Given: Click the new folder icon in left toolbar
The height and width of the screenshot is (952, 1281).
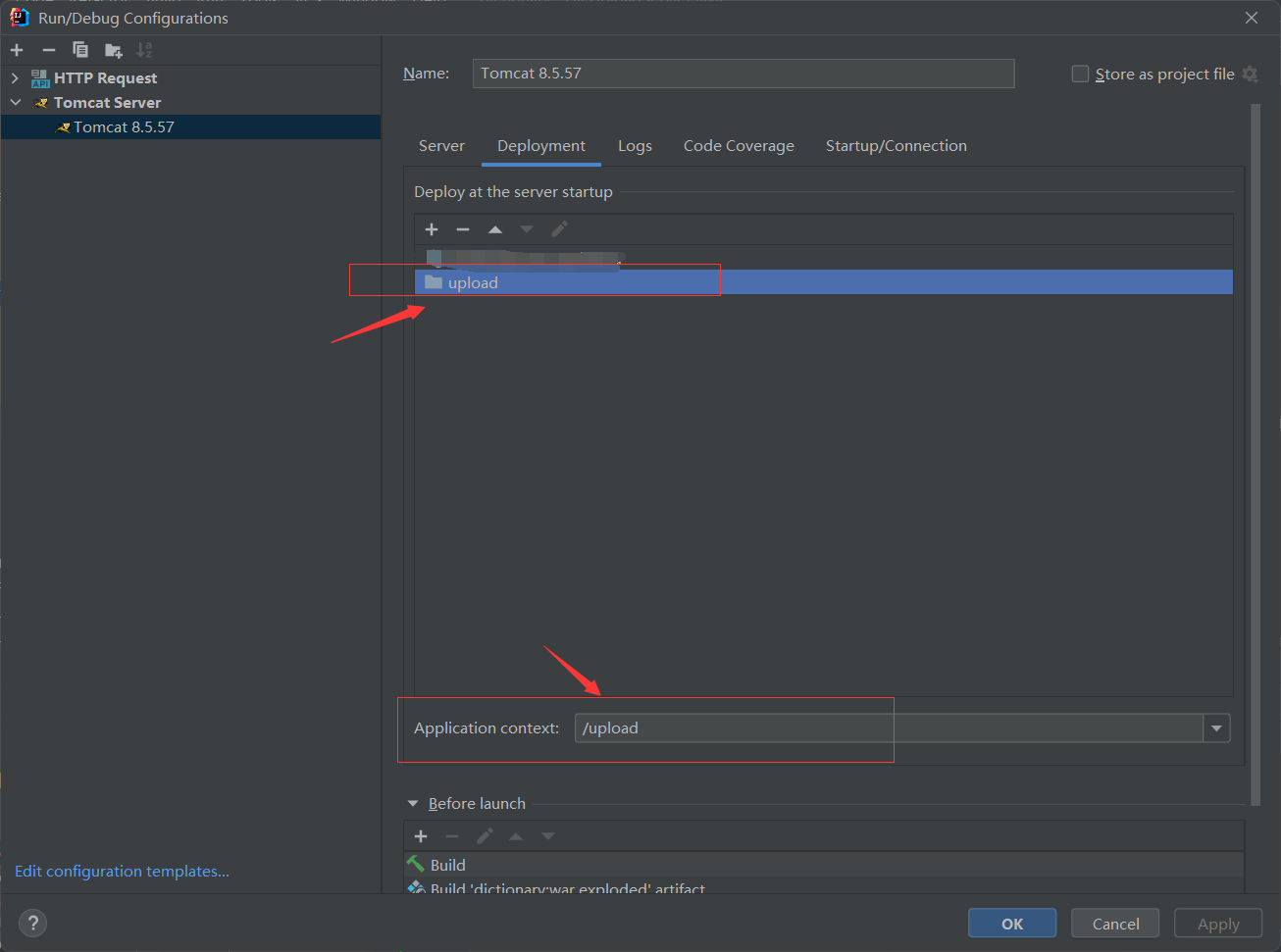Looking at the screenshot, I should point(114,50).
